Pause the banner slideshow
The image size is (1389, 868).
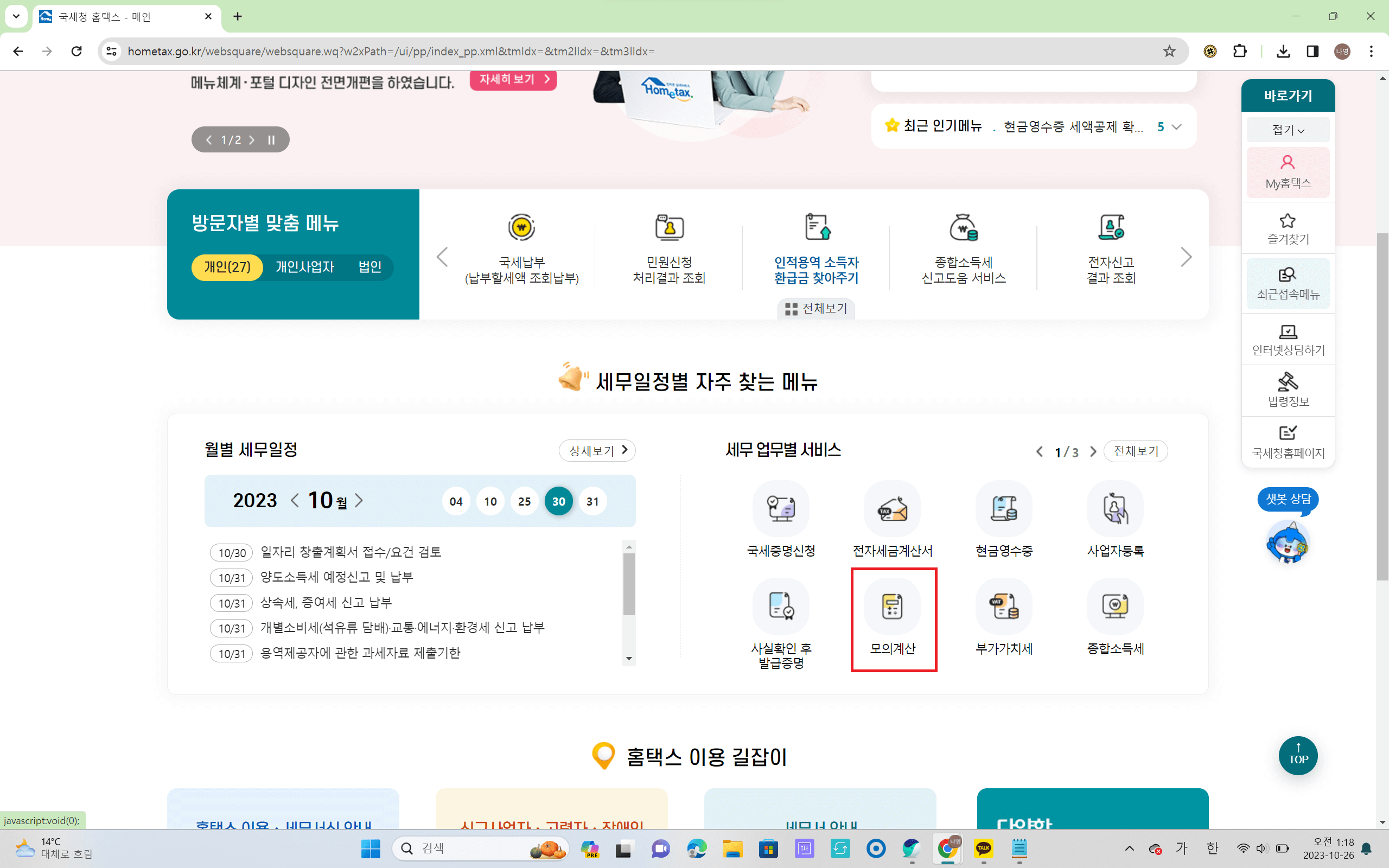270,139
